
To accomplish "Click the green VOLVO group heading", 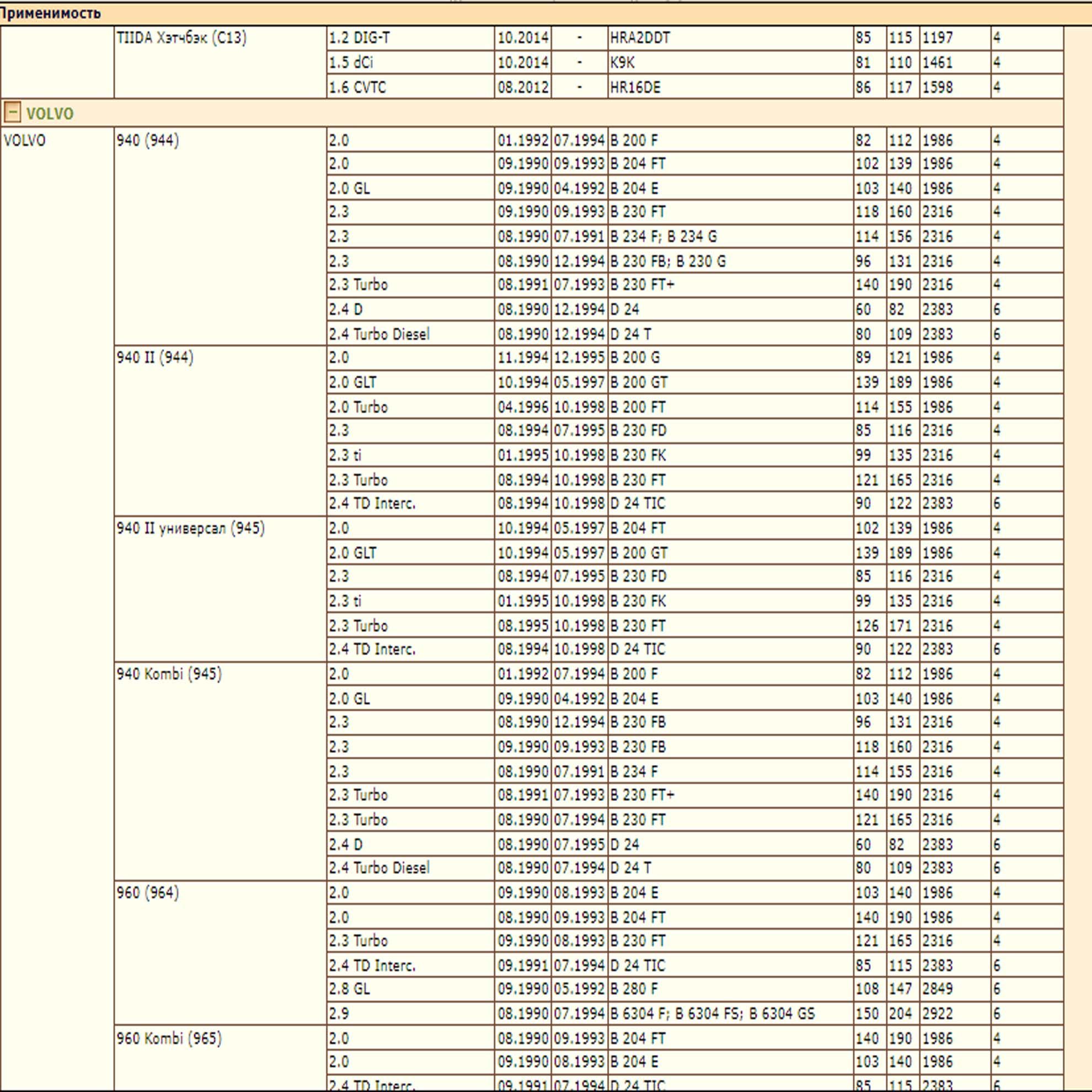I will (50, 114).
